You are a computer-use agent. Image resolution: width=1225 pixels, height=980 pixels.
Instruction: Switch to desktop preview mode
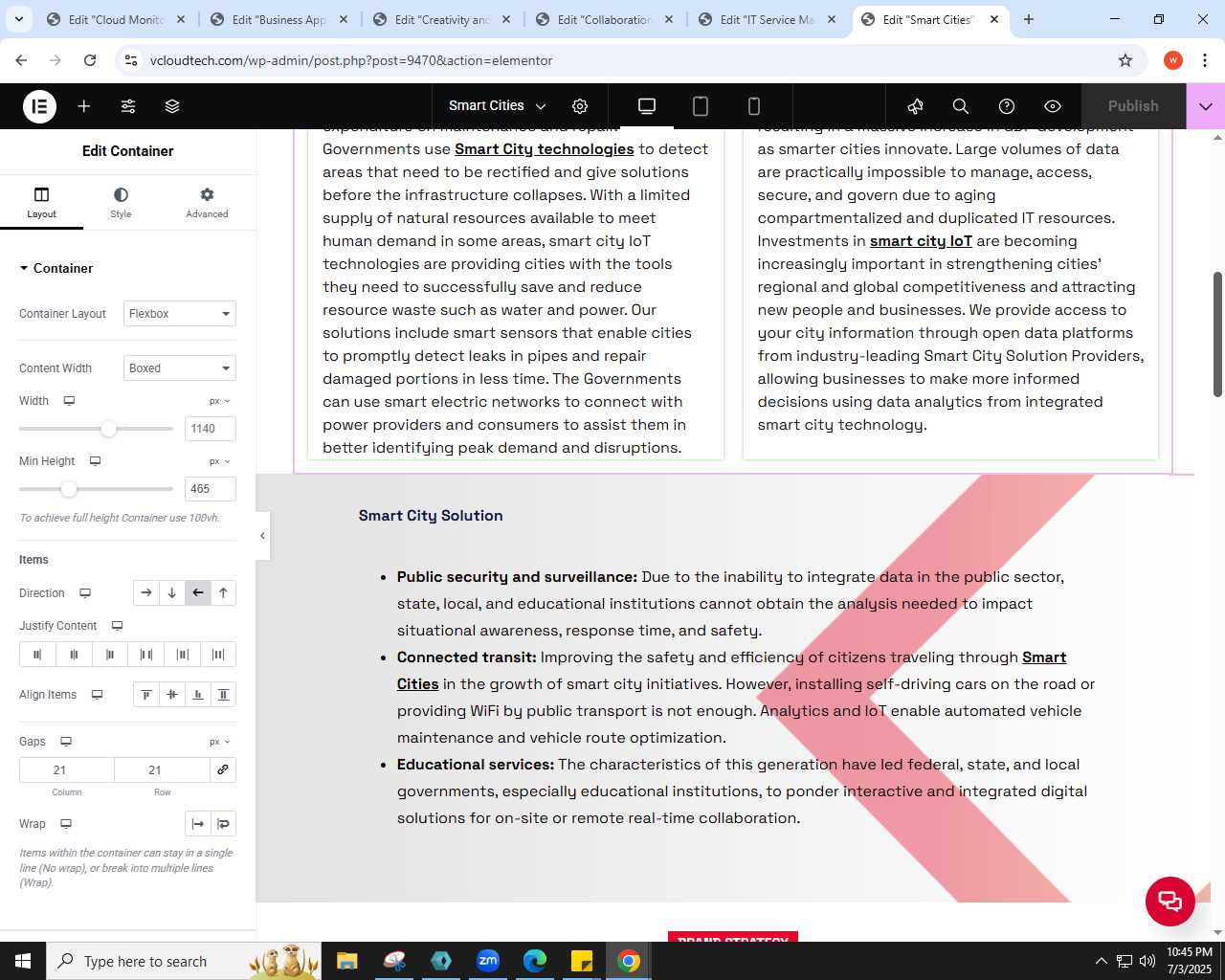tap(647, 106)
